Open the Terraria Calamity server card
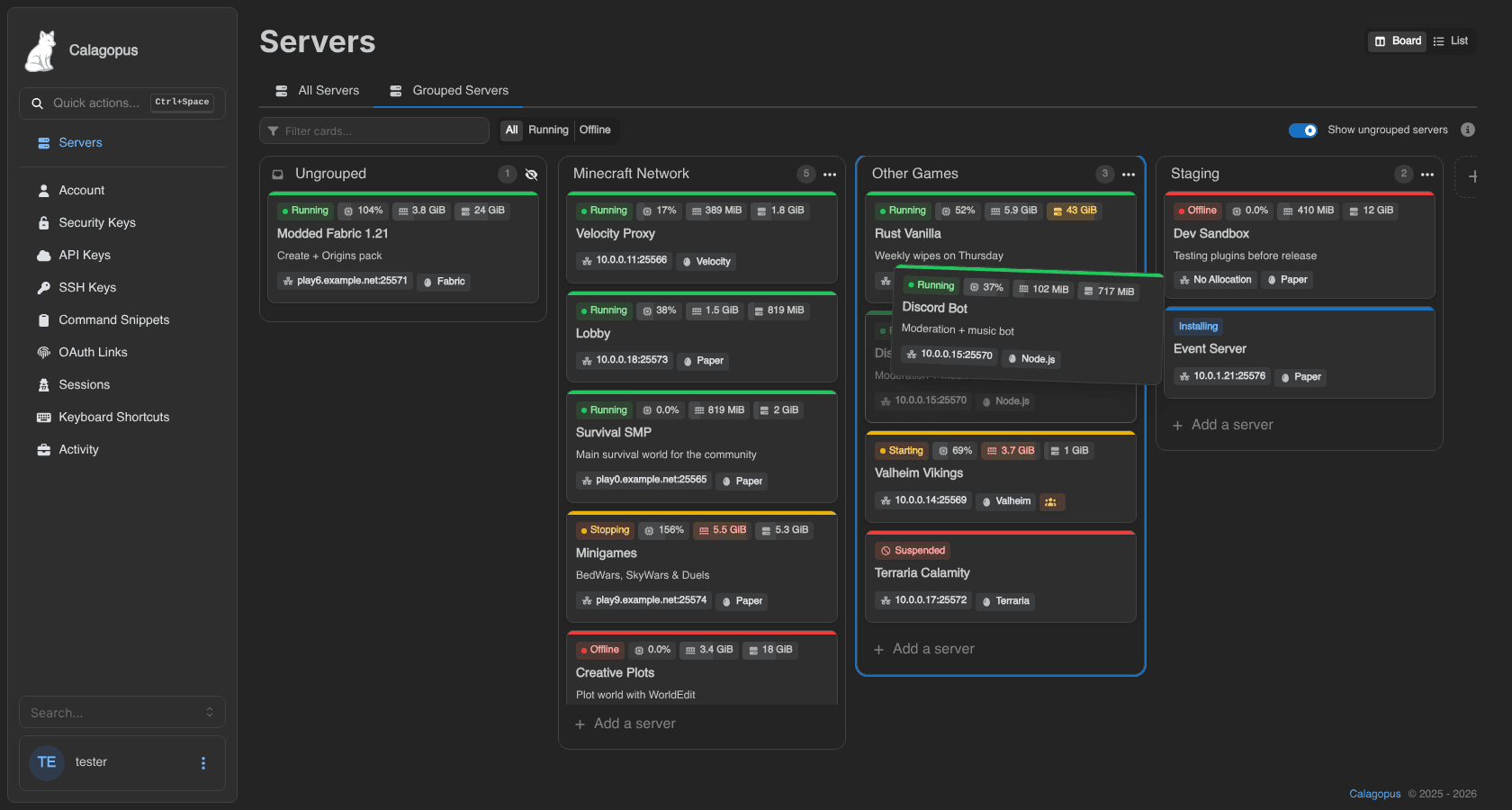 (x=1001, y=578)
